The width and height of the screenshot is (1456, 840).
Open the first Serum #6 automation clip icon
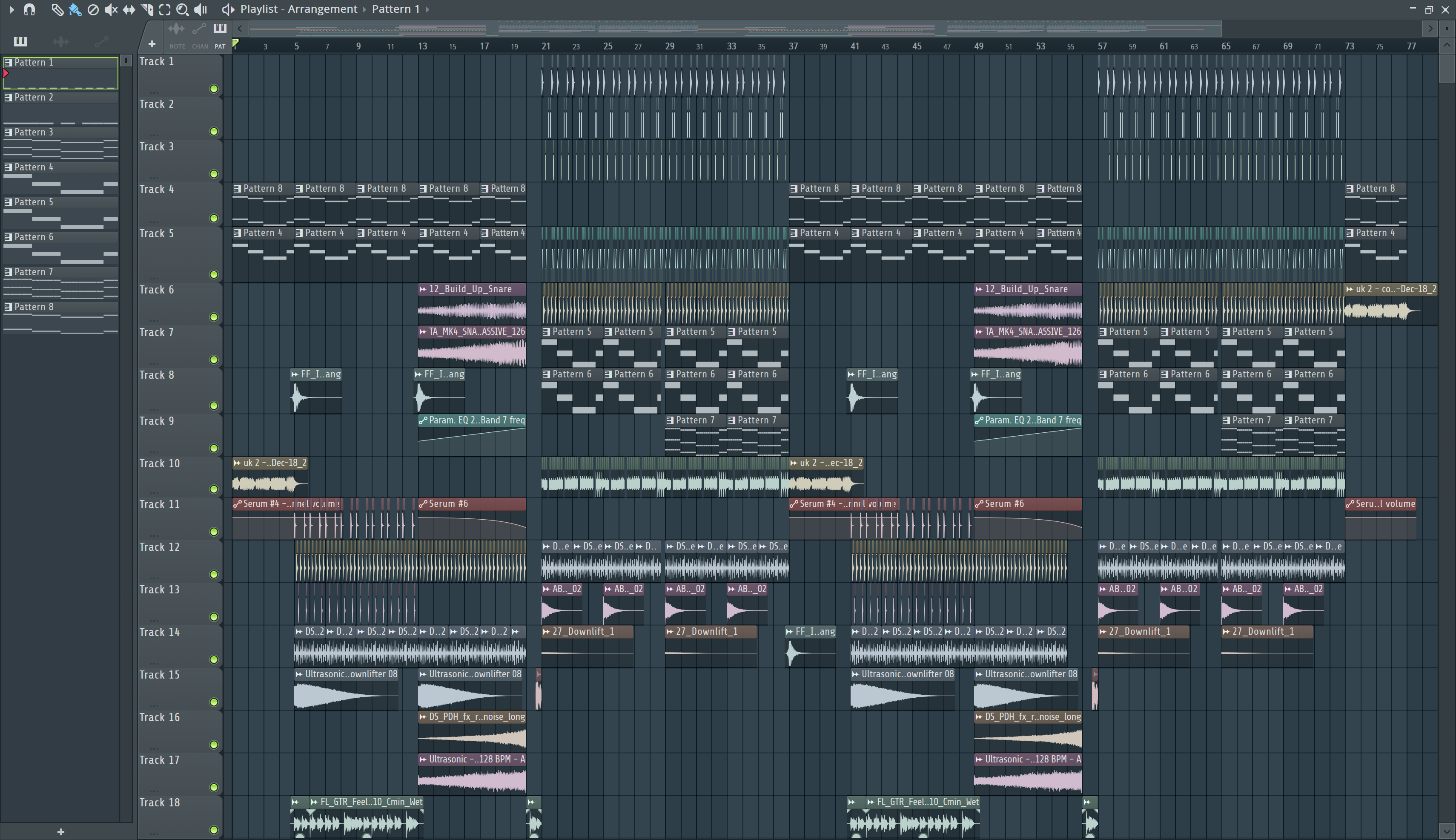click(423, 503)
